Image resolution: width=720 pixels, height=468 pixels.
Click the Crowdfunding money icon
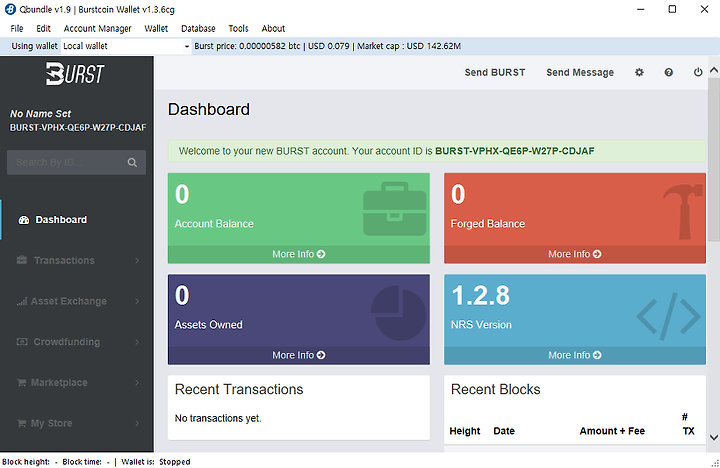click(x=22, y=342)
